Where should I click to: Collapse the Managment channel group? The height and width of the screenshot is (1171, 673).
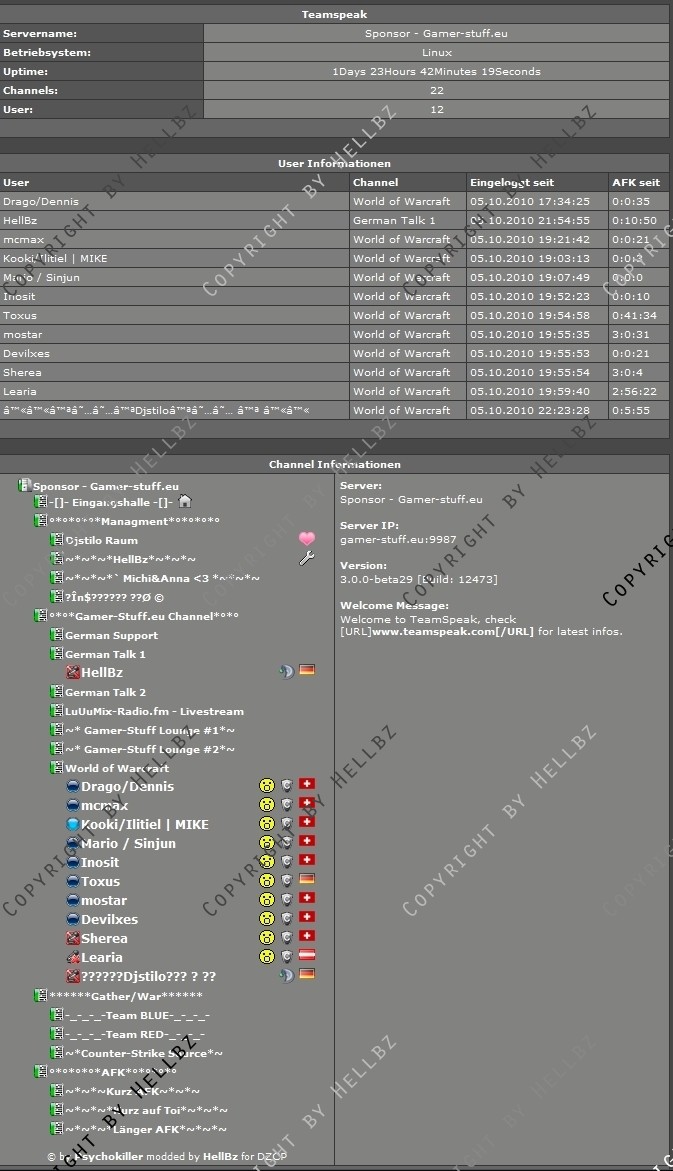pyautogui.click(x=41, y=521)
